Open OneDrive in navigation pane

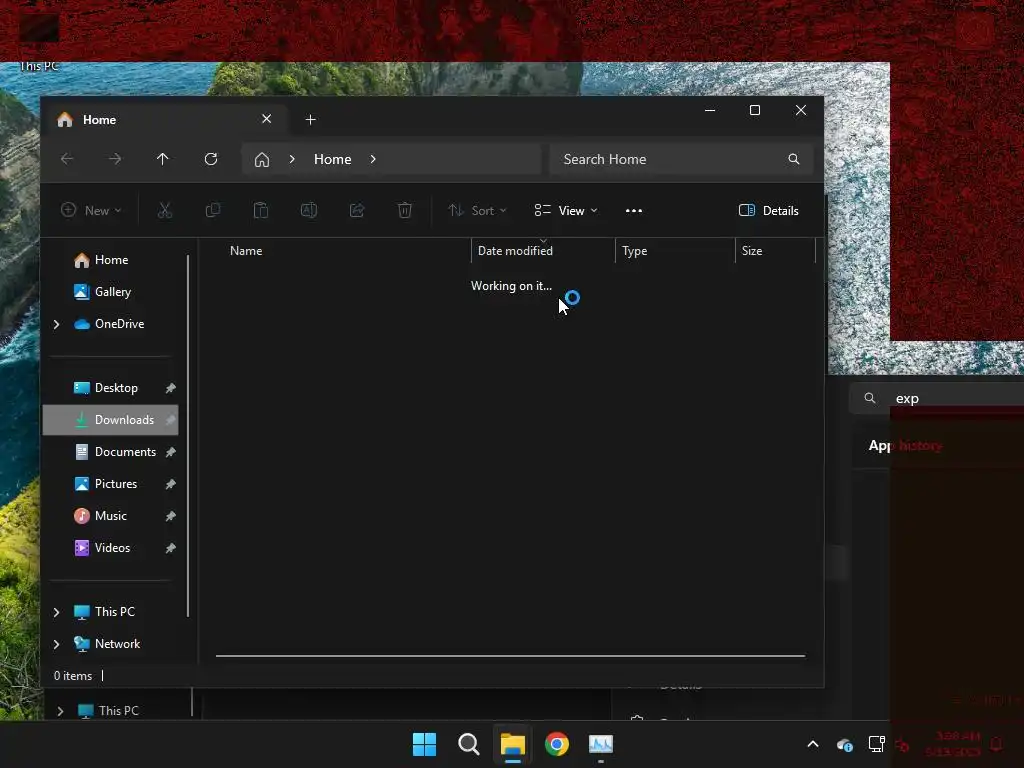coord(120,324)
